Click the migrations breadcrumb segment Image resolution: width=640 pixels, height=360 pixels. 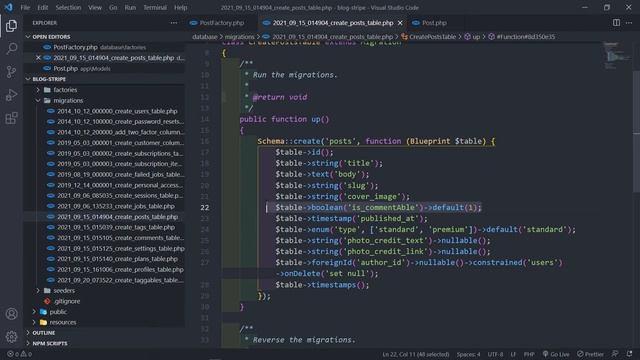[x=239, y=37]
